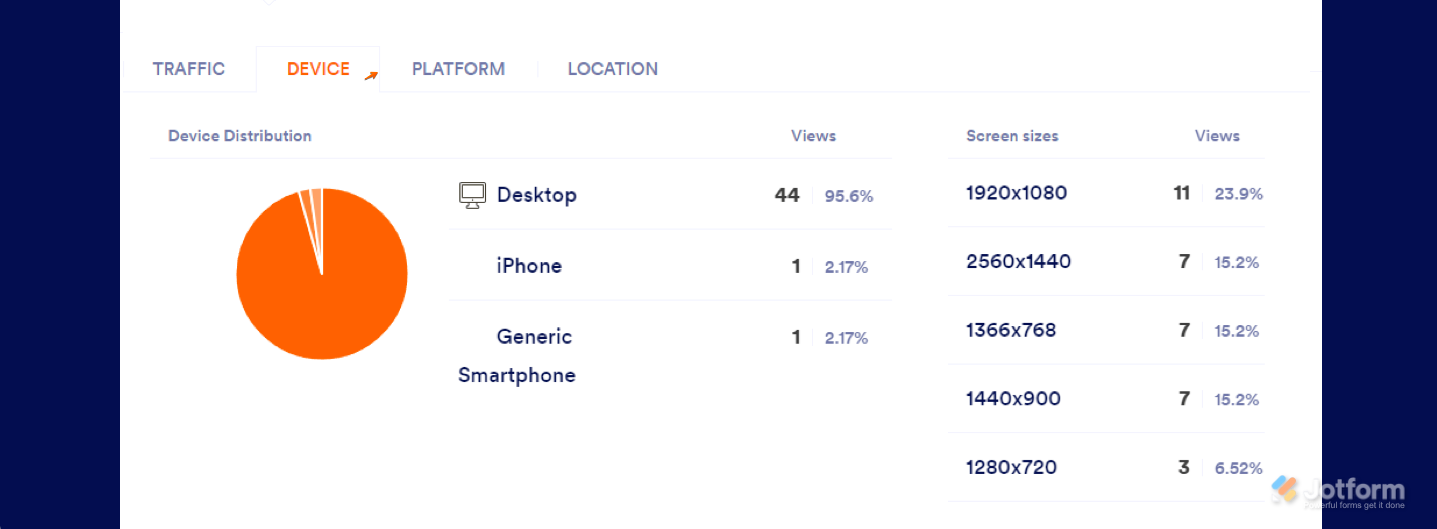
Task: Open the PLATFORM tab
Action: coord(458,69)
